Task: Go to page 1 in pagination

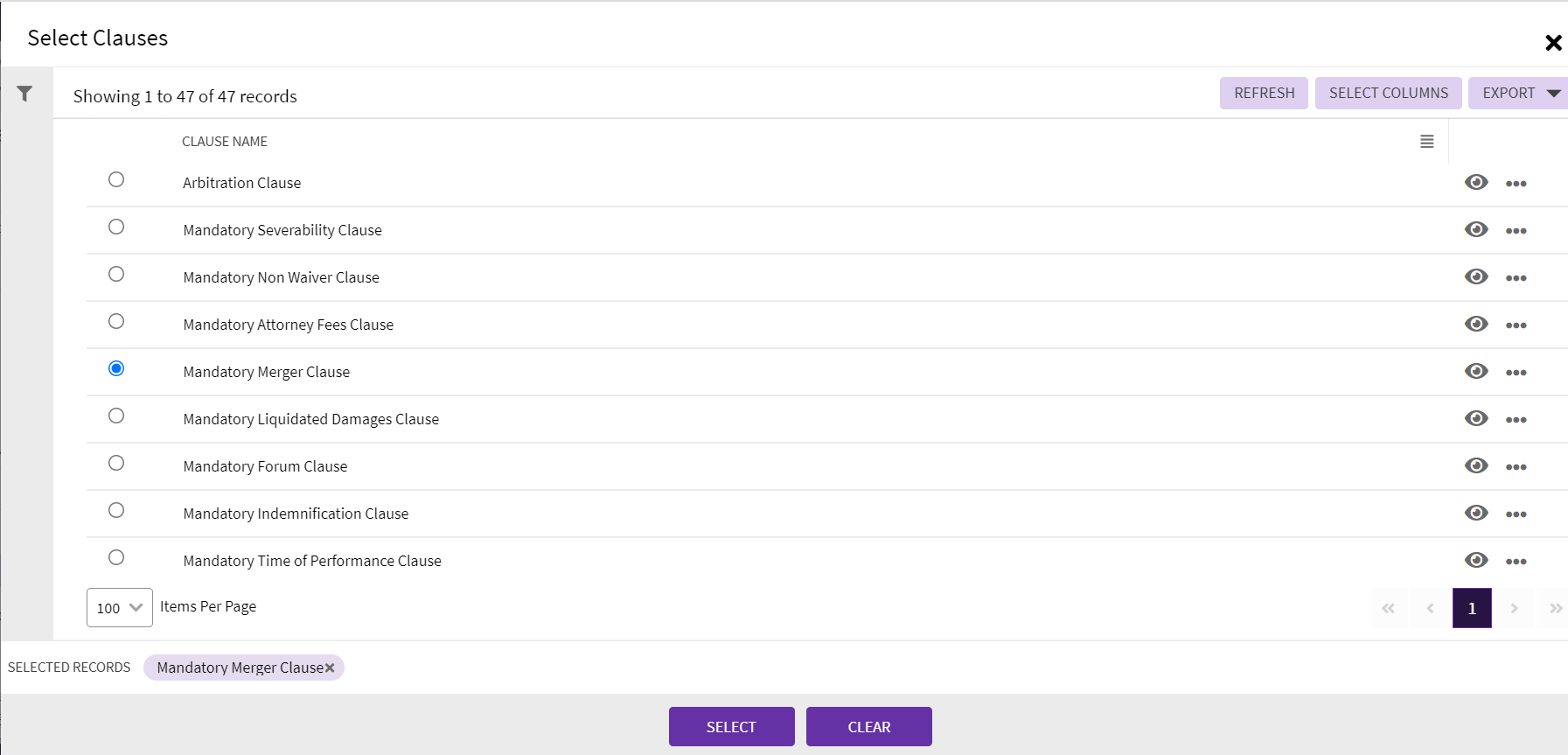Action: [1472, 608]
